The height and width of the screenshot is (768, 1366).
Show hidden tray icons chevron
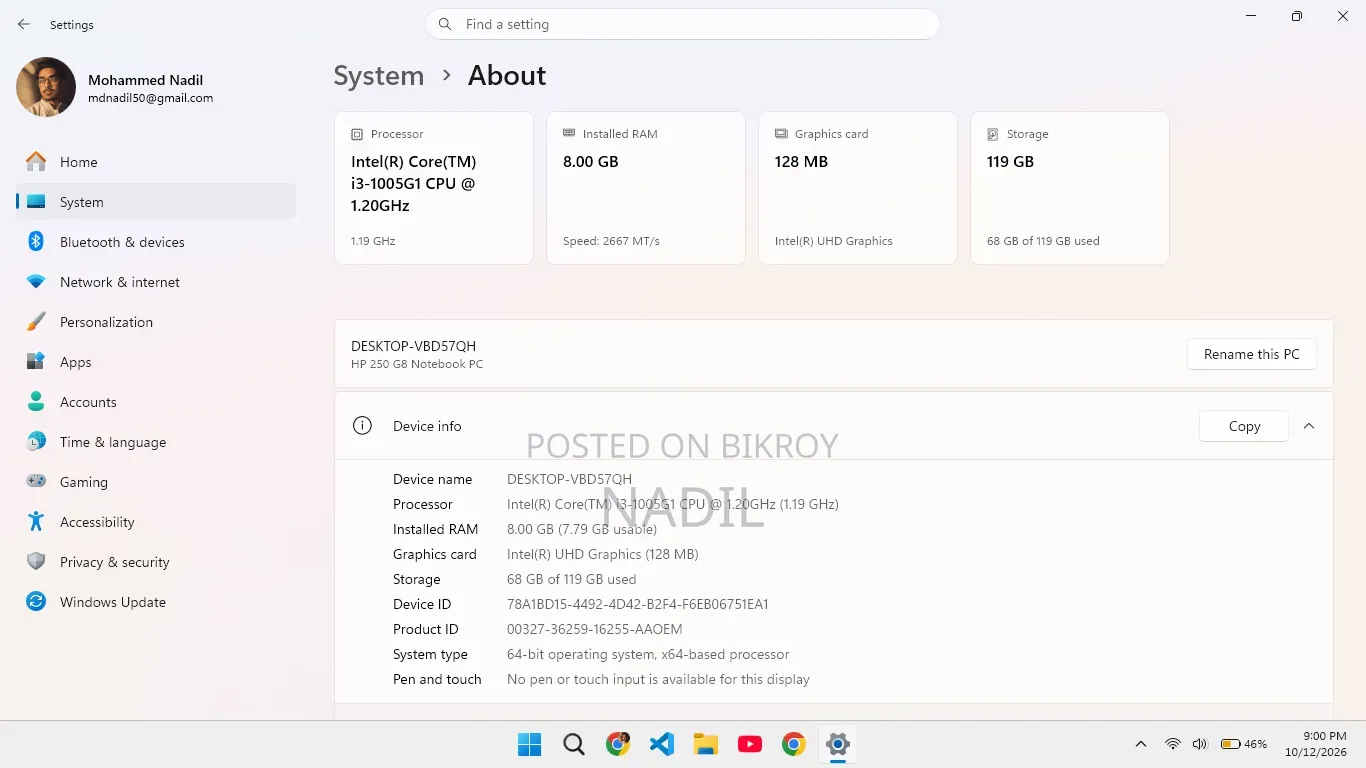(1140, 744)
